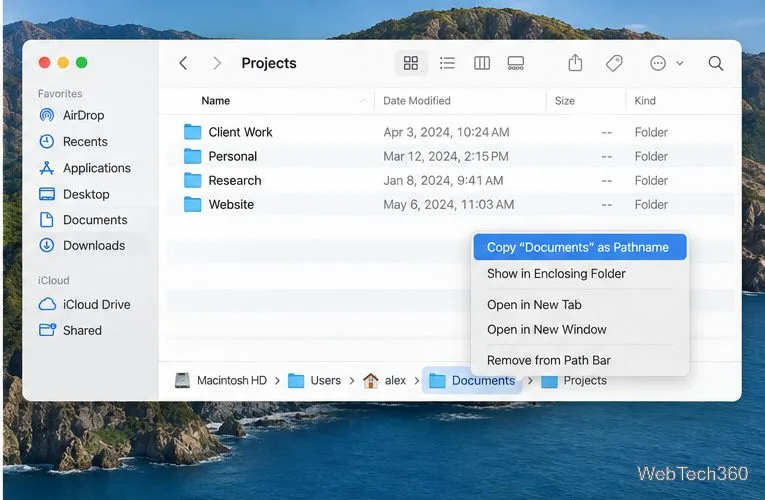
Task: Click the Website file name text
Action: (x=231, y=204)
